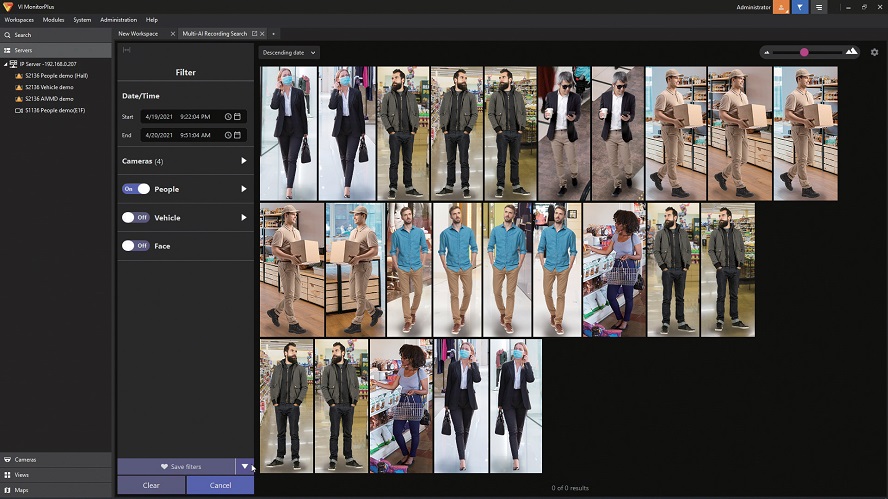888x499 pixels.
Task: Open thumbnail settings gear icon
Action: pos(874,52)
